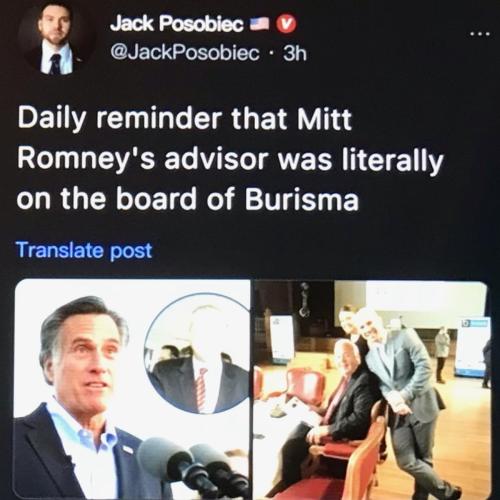Click the tweet text starting 'Daily reminder'
Screen dimensions: 500x500
point(230,159)
